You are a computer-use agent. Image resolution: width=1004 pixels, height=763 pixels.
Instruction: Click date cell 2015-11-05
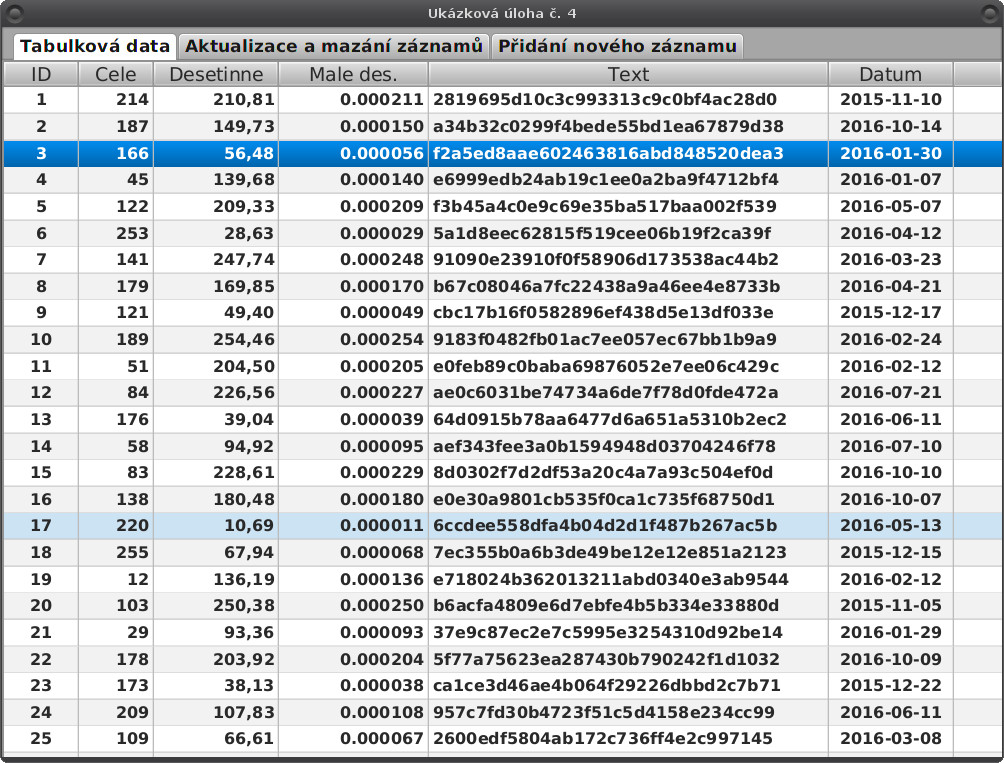coord(891,606)
